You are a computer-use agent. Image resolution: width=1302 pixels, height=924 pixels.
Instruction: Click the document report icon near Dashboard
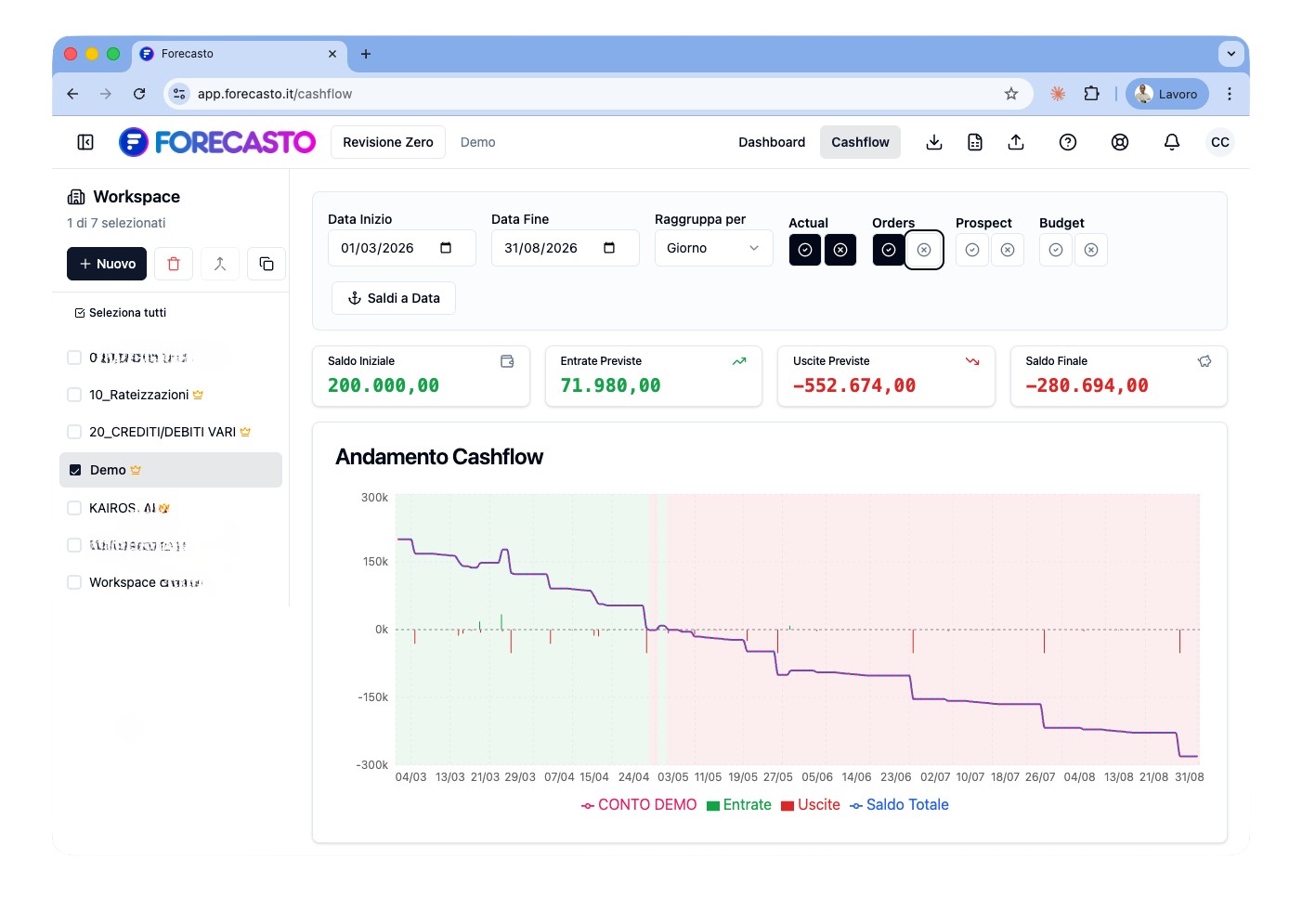click(974, 142)
